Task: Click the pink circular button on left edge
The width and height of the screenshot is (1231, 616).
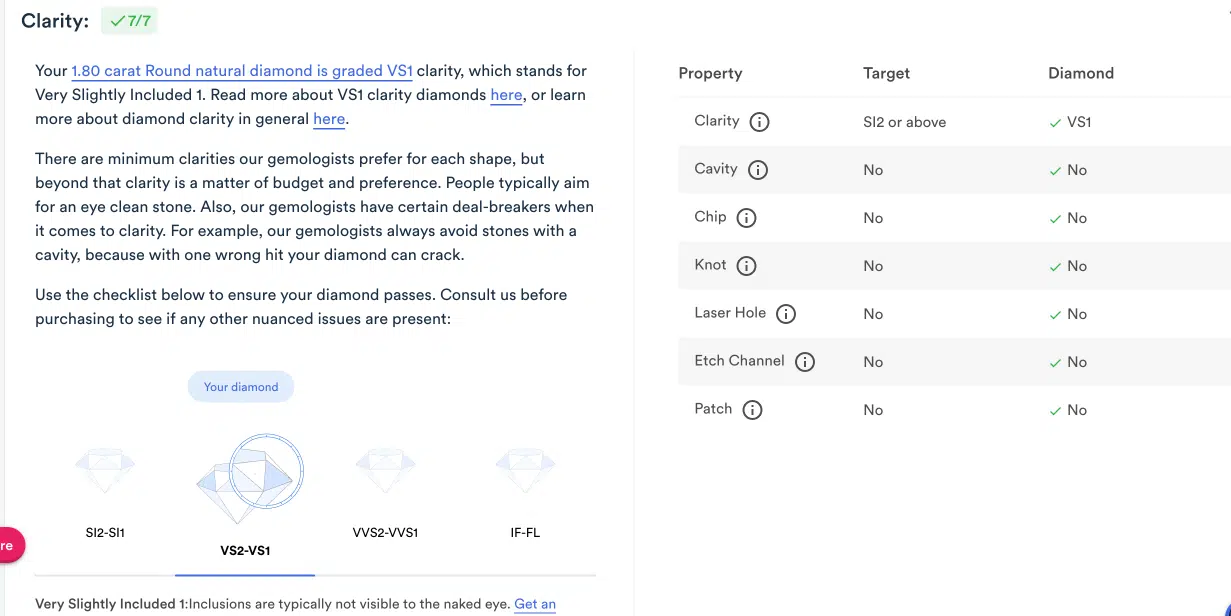Action: coord(10,545)
